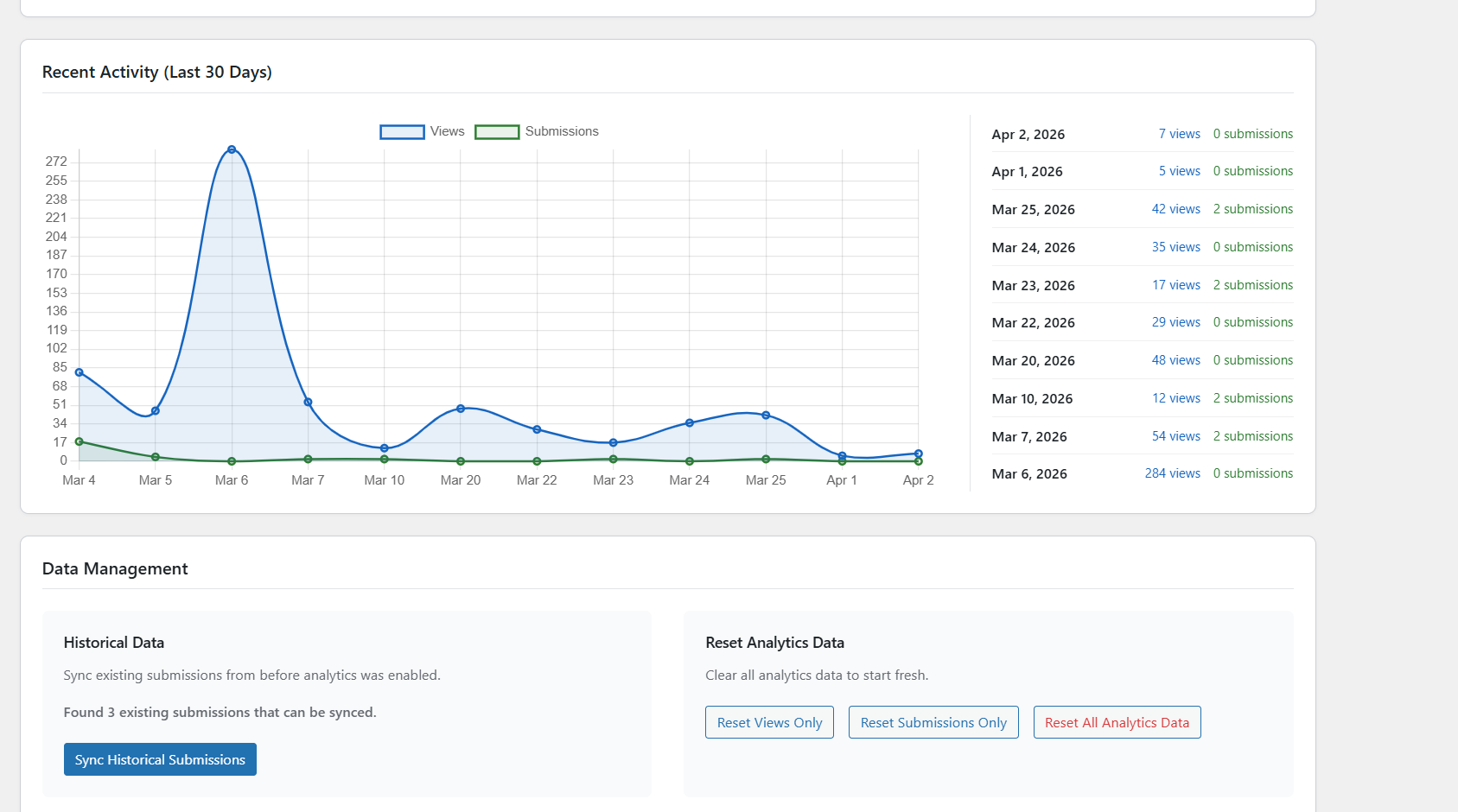Click the Views data point at Mar 10

pos(385,448)
